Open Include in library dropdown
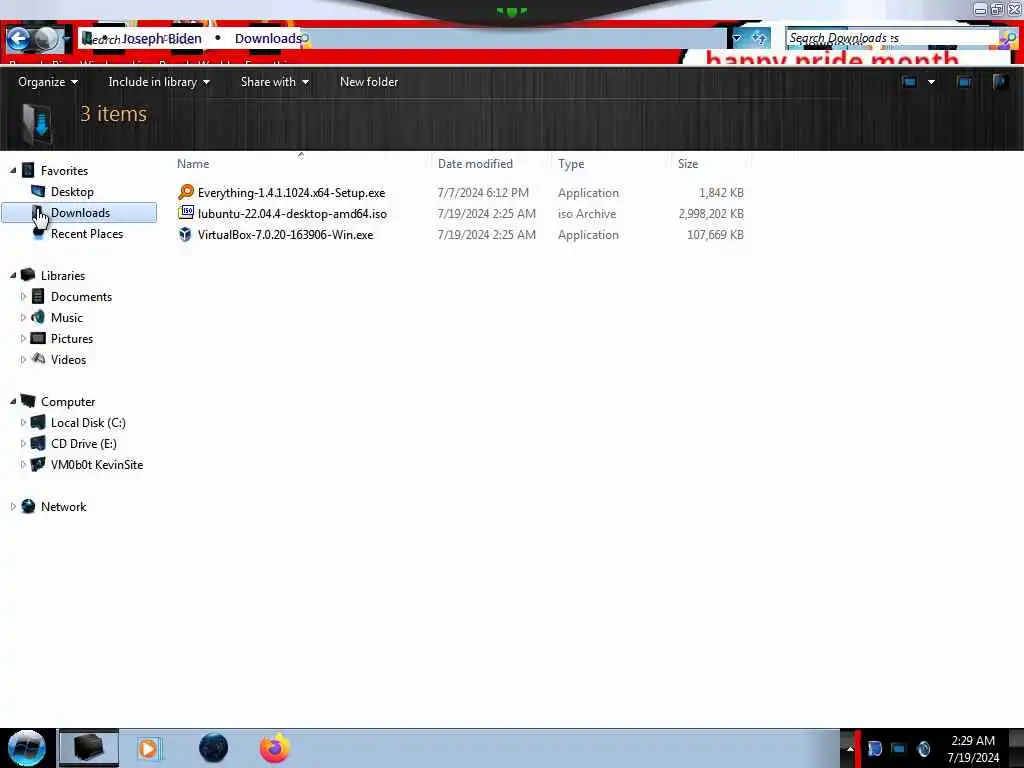The height and width of the screenshot is (768, 1024). (x=159, y=82)
